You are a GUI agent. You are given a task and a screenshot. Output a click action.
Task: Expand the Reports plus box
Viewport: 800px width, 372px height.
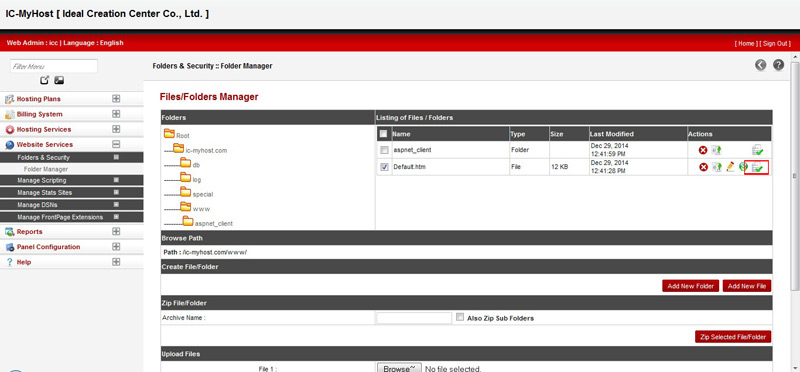[x=116, y=232]
